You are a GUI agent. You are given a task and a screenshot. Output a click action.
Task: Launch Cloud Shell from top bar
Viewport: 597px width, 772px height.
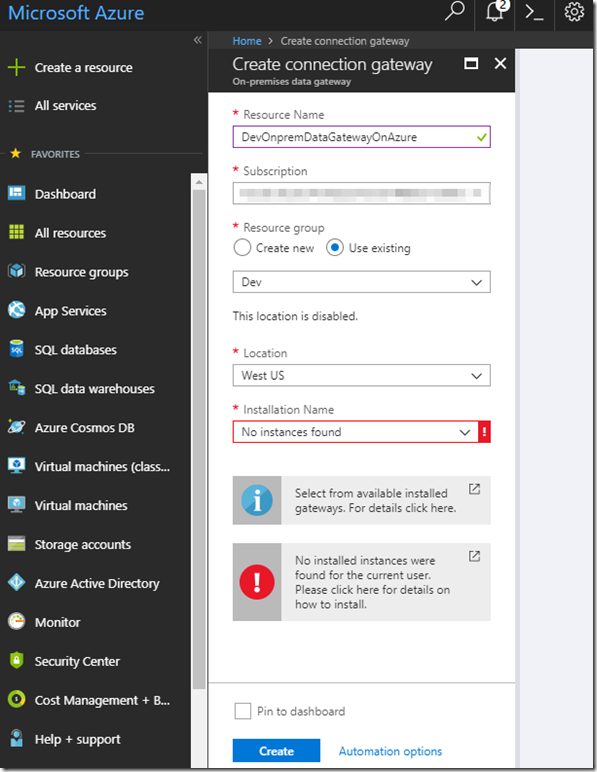(x=534, y=12)
